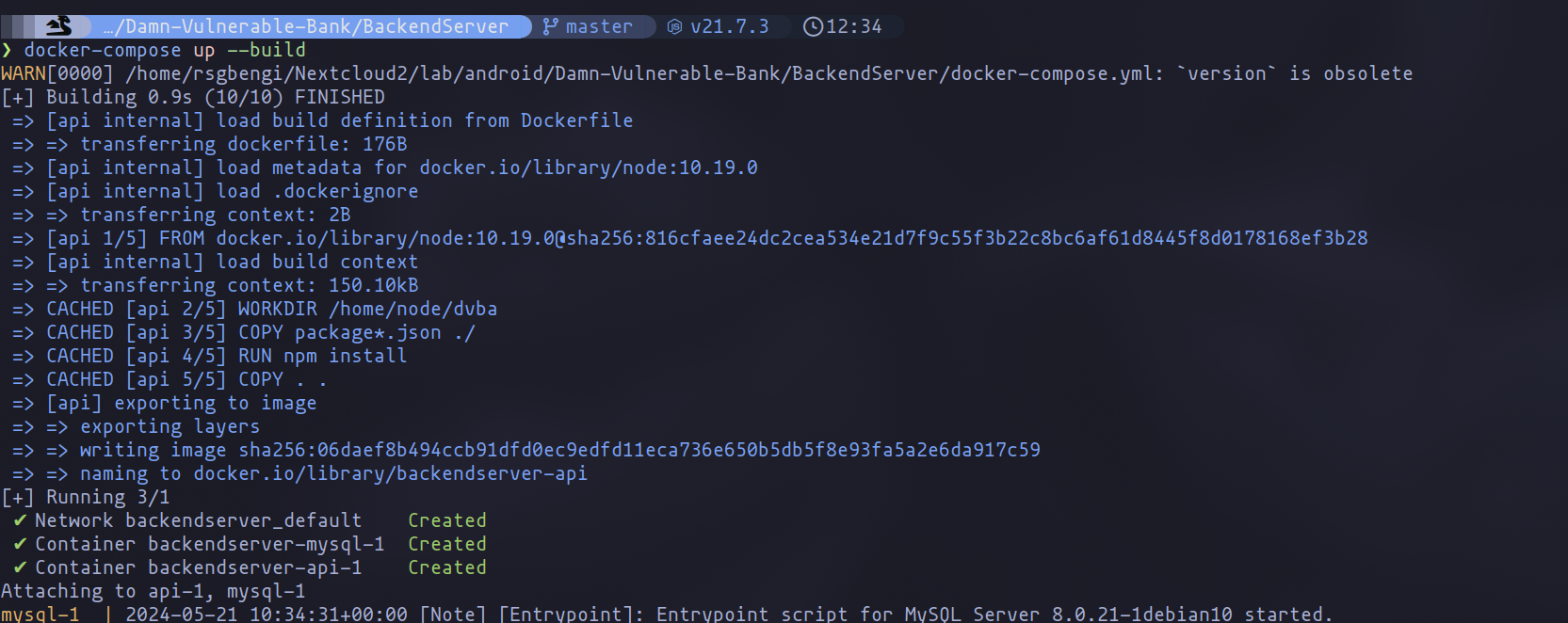The image size is (1568, 623).
Task: Click the WARN[0000] label
Action: 57,73
